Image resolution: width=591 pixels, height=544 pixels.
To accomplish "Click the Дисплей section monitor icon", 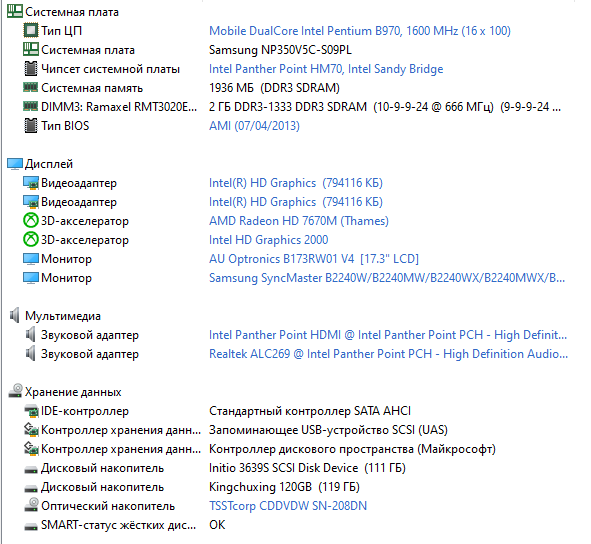I will click(15, 164).
